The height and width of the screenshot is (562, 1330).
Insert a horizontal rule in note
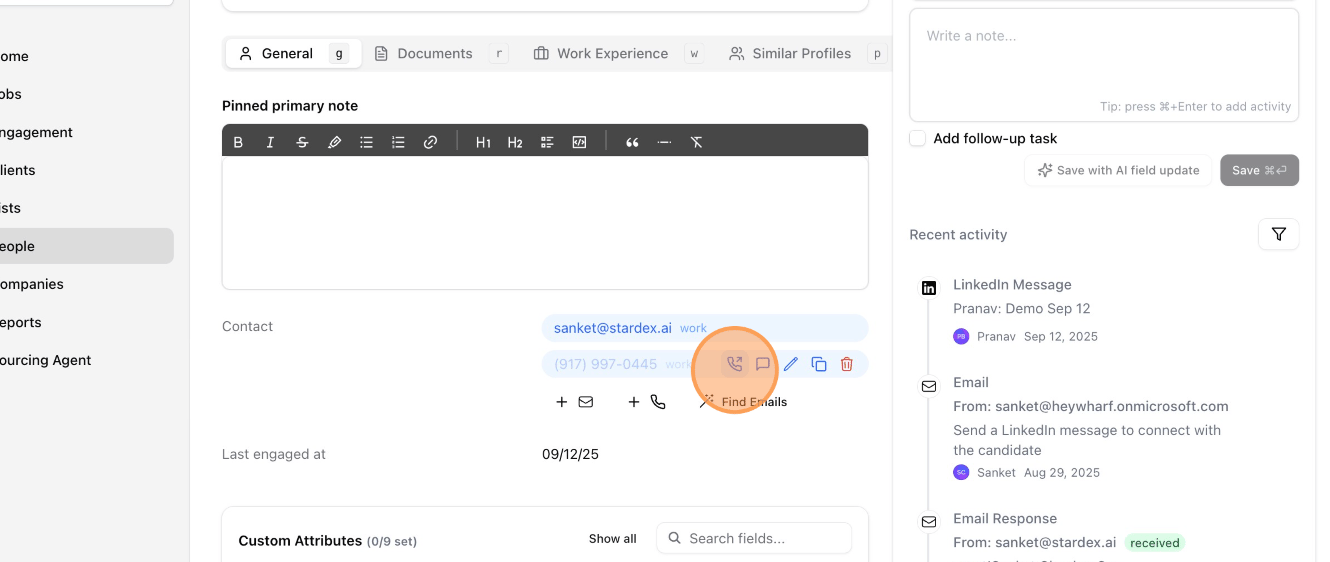tap(664, 142)
